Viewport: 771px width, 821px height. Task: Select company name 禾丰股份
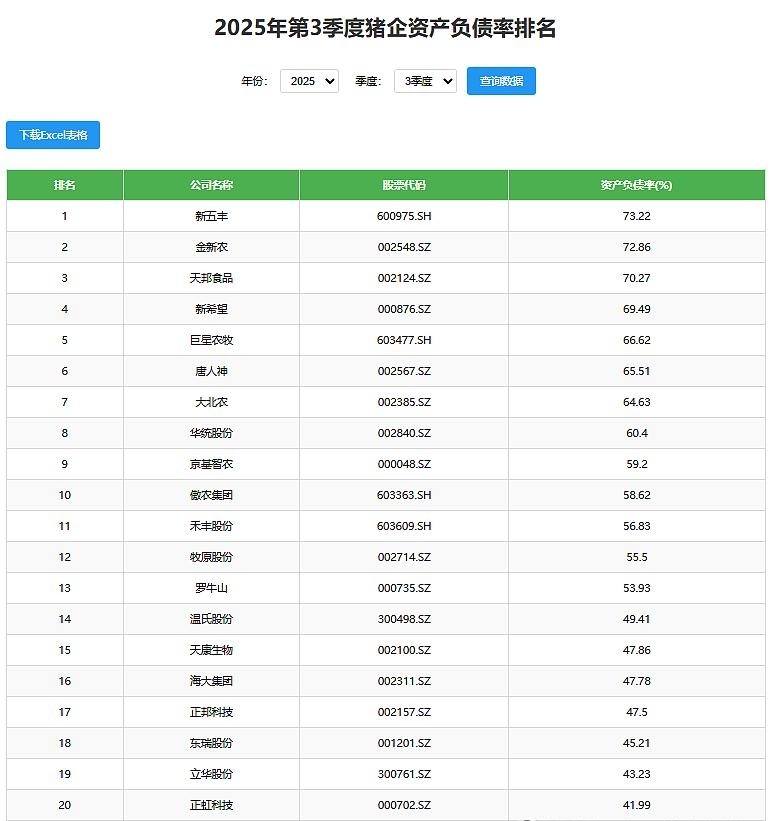[211, 526]
